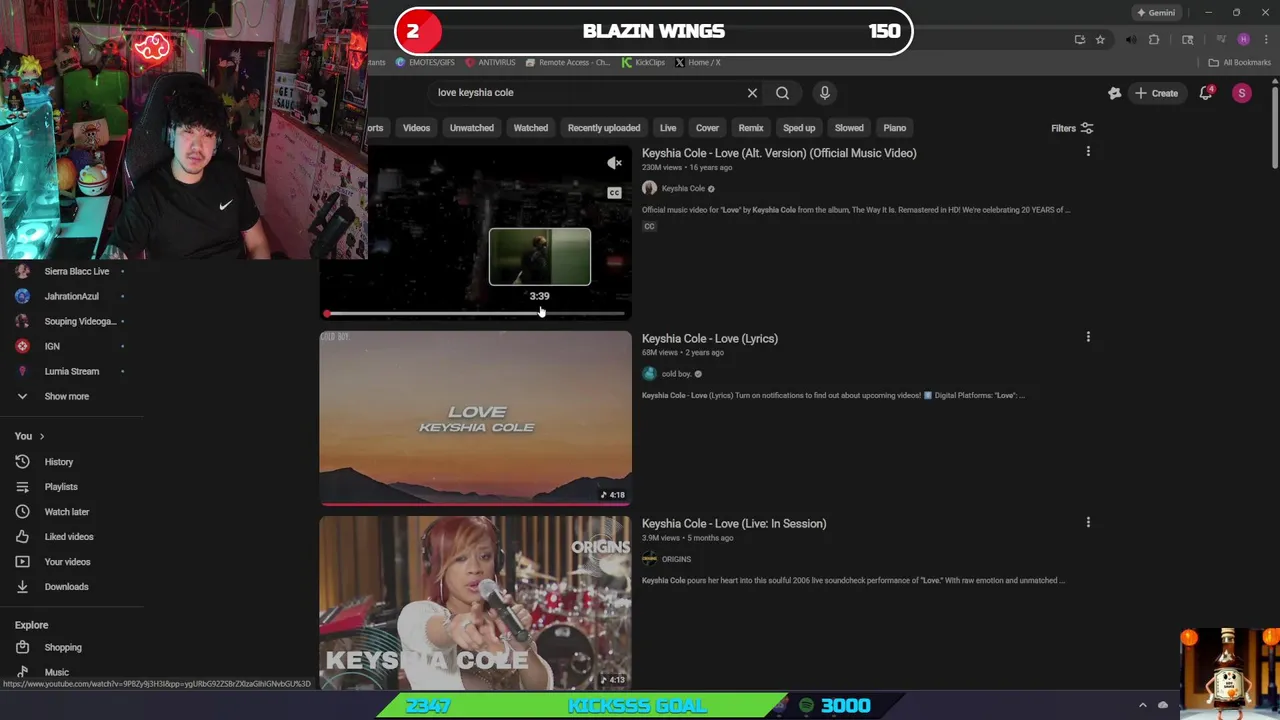Open Chrome profile avatar in toolbar
Viewport: 1280px width, 720px height.
(1243, 40)
